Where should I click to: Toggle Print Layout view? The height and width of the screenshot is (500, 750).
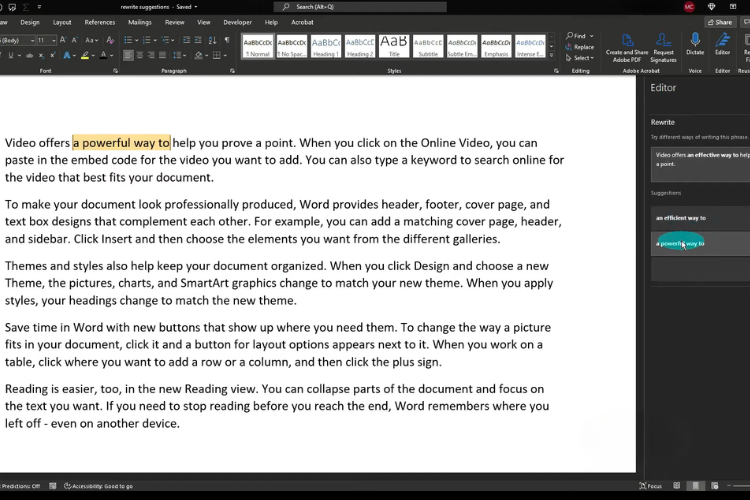click(695, 486)
